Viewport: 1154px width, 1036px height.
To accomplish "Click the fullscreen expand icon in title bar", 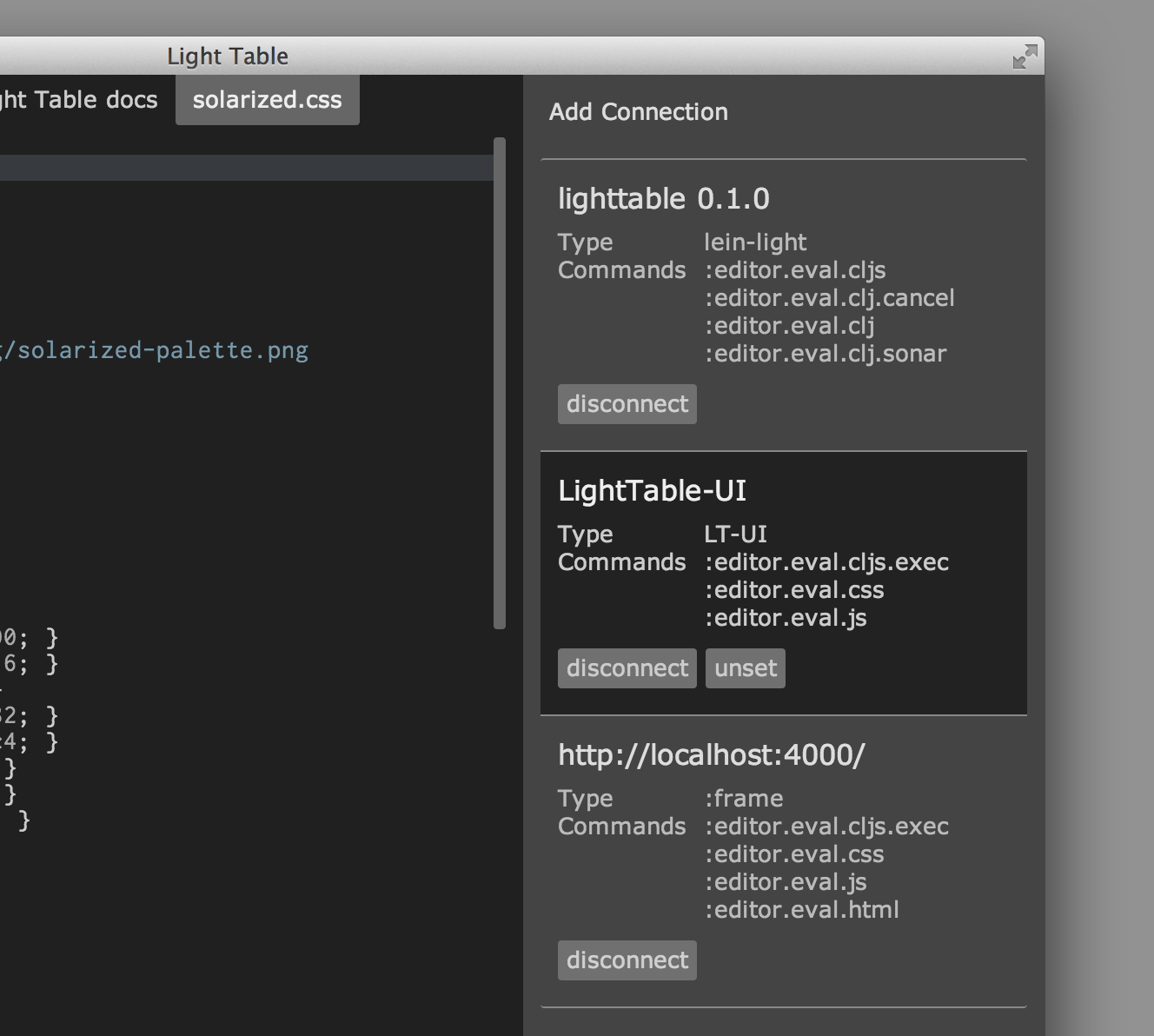I will tap(1025, 56).
